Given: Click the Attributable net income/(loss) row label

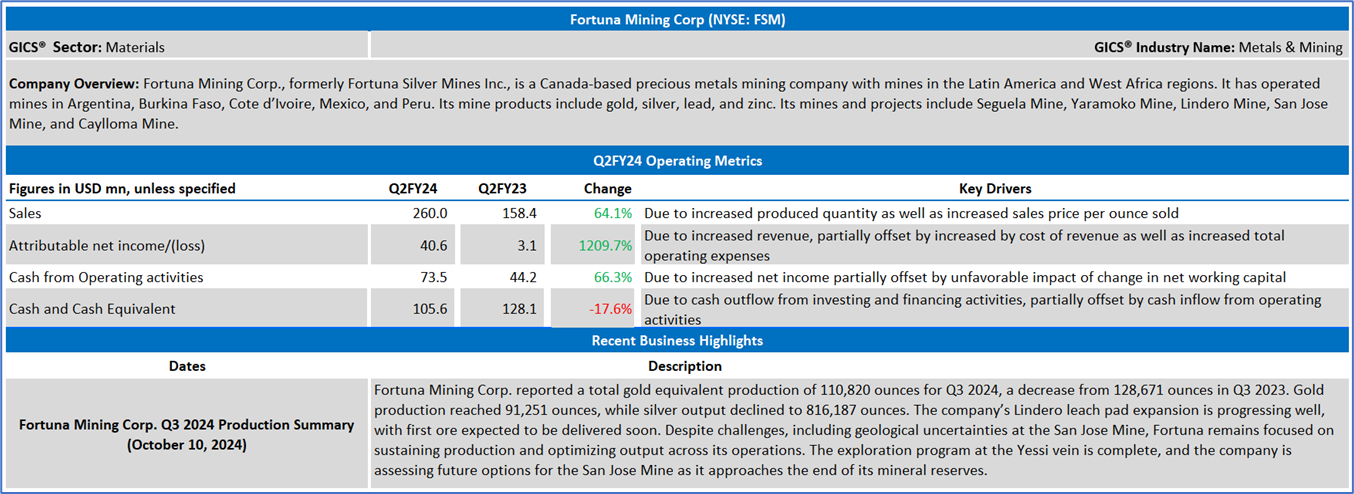Looking at the screenshot, I should [x=105, y=245].
